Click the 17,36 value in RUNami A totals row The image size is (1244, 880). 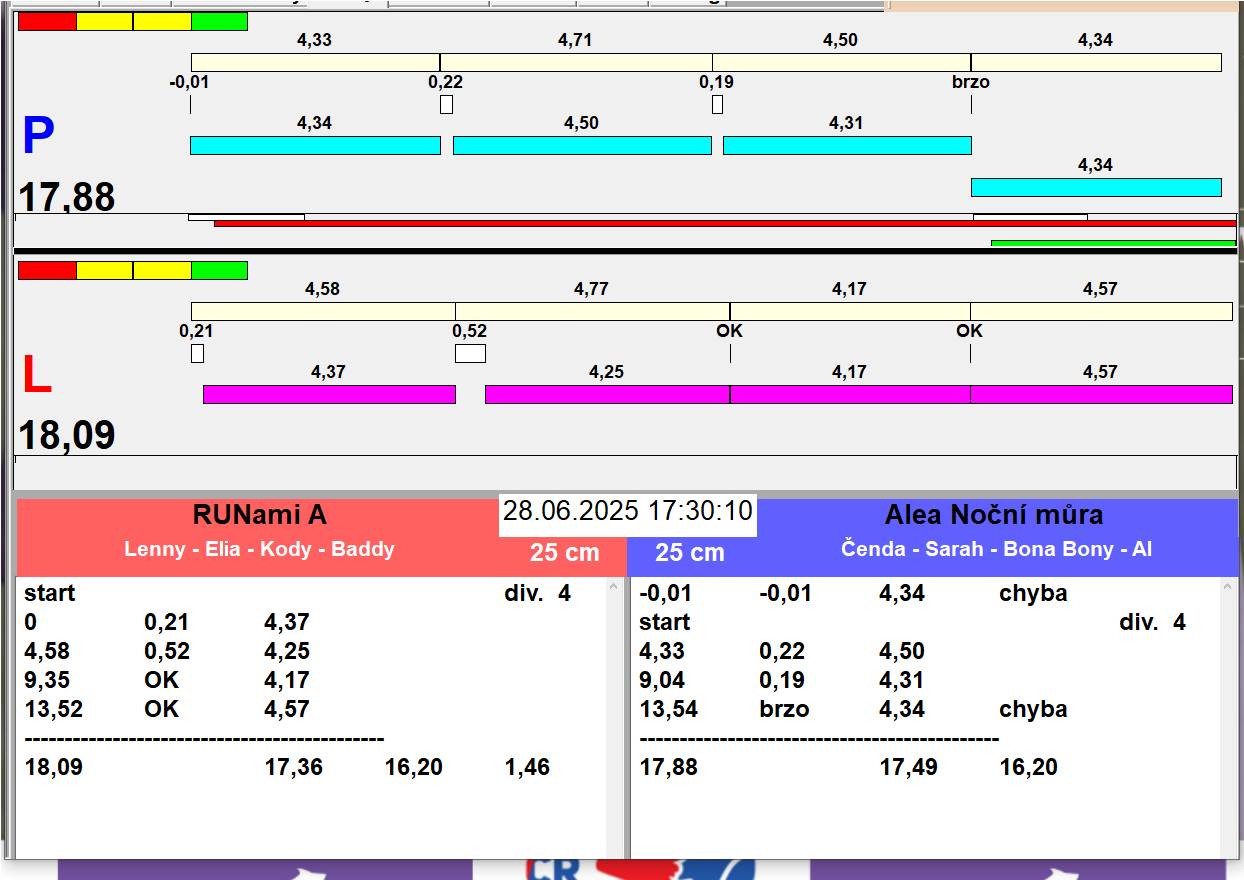click(293, 767)
